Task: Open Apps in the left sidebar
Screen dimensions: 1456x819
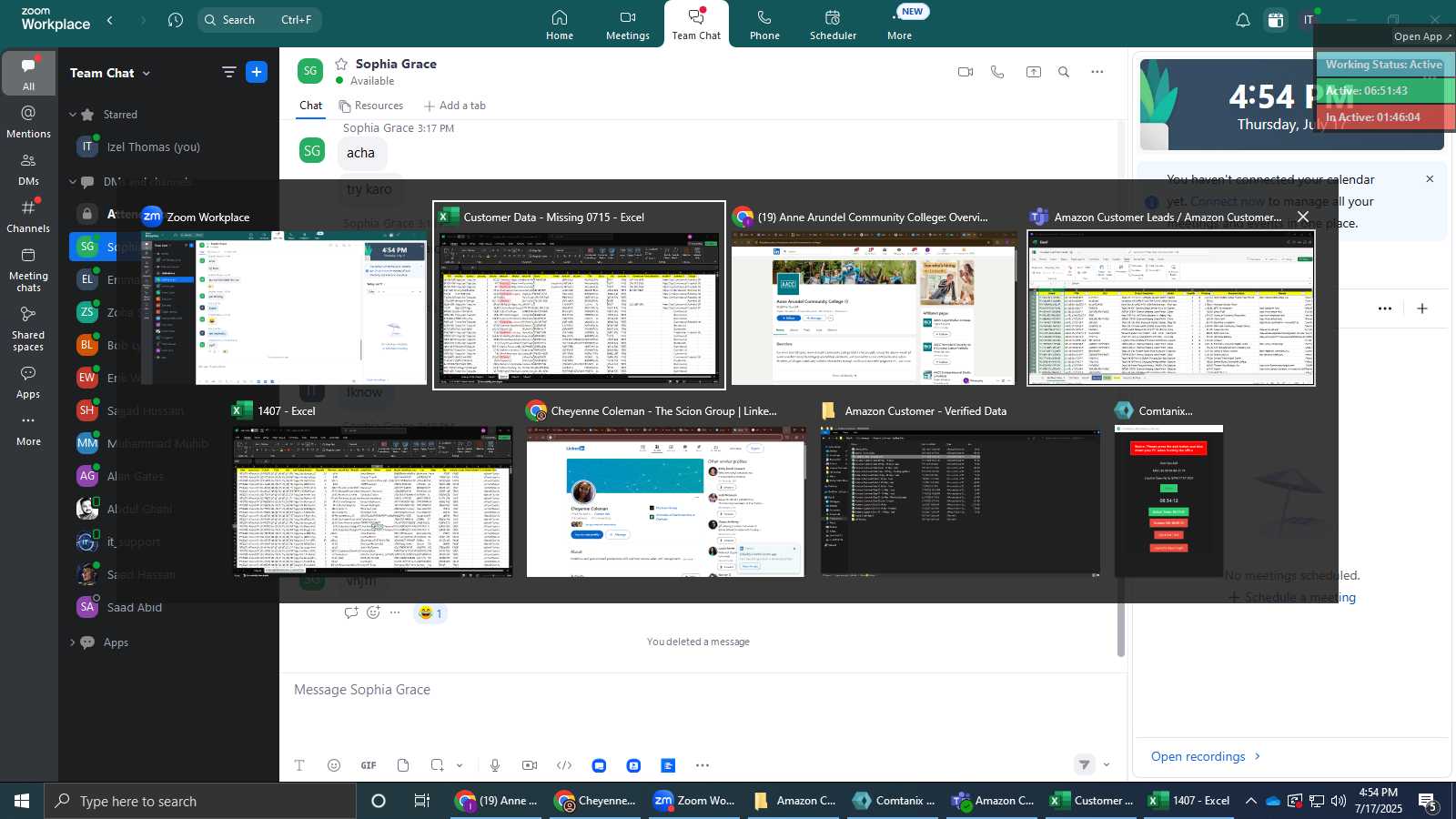Action: click(28, 382)
